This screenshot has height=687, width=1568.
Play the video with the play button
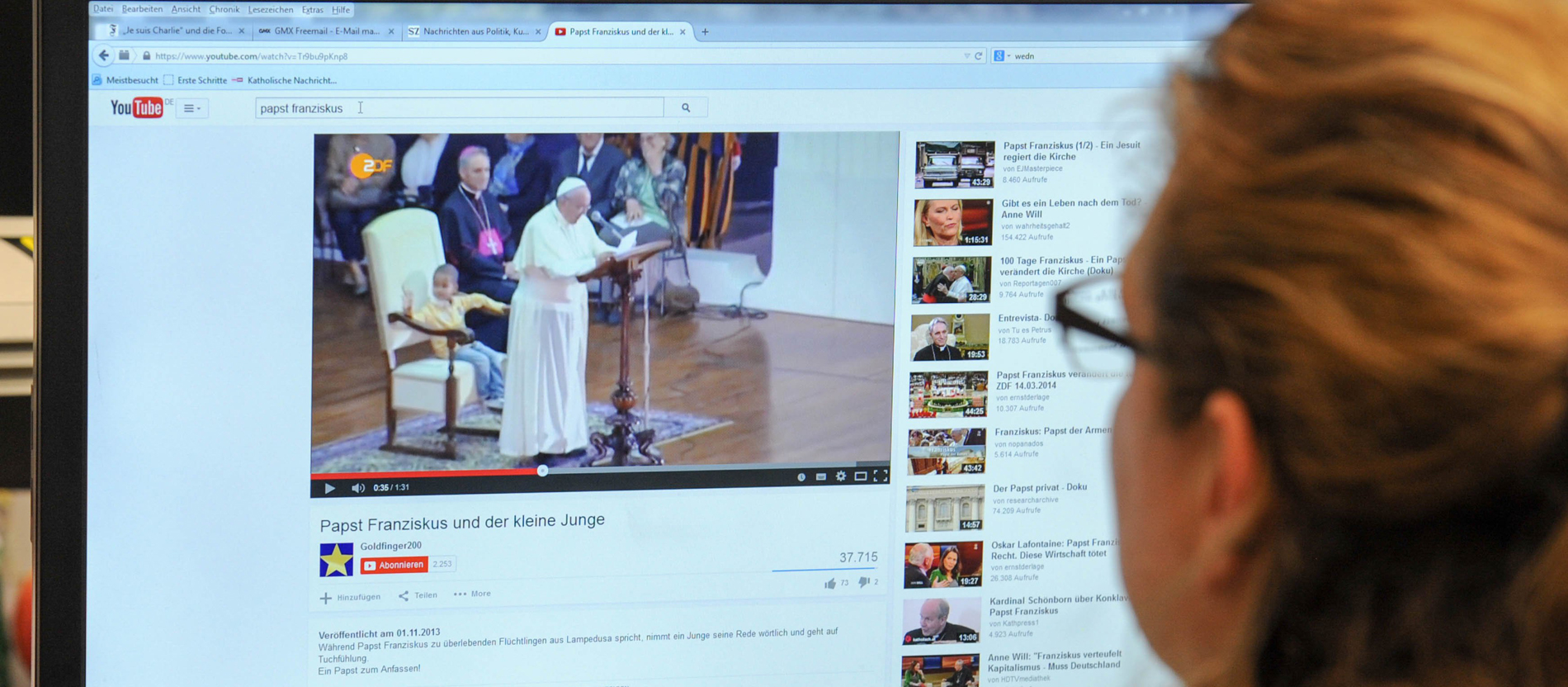pos(329,488)
